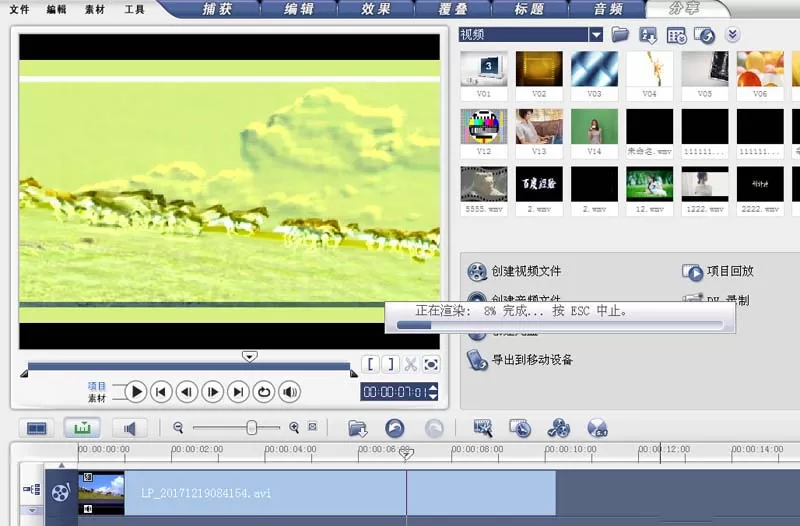This screenshot has height=526, width=800.
Task: Step back one frame
Action: click(187, 392)
